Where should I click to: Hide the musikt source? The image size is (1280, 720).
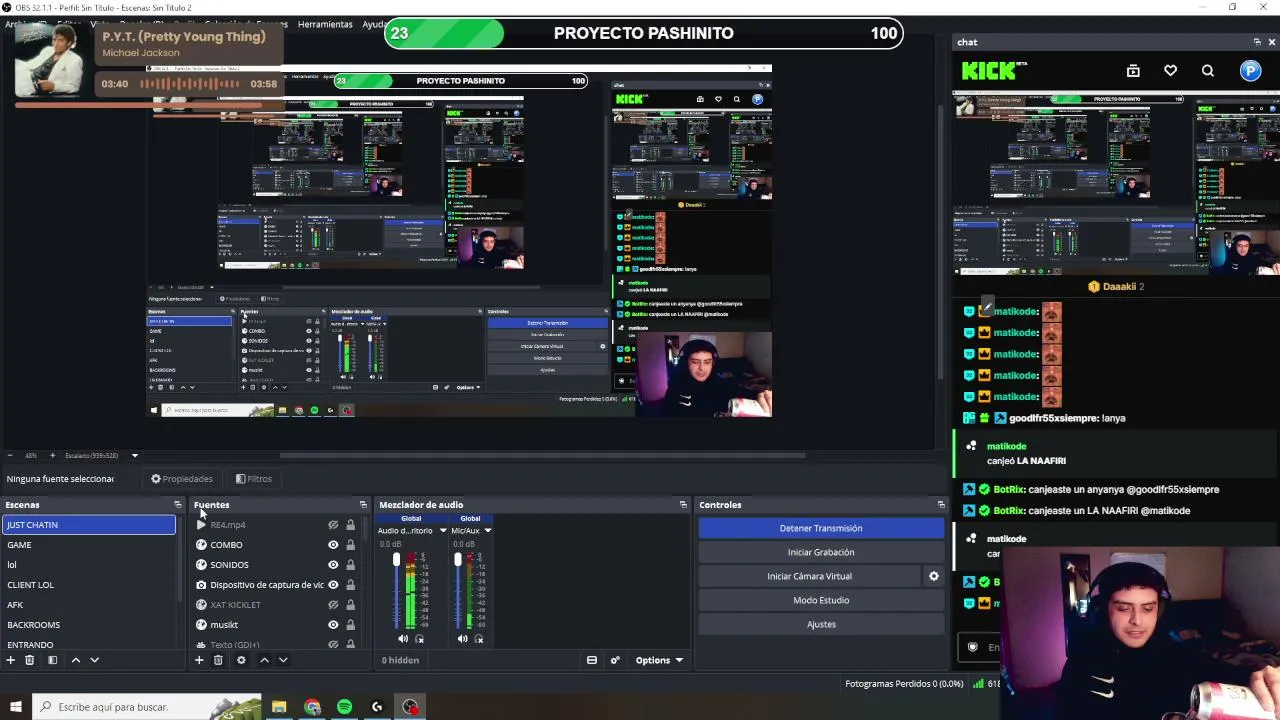(x=333, y=625)
